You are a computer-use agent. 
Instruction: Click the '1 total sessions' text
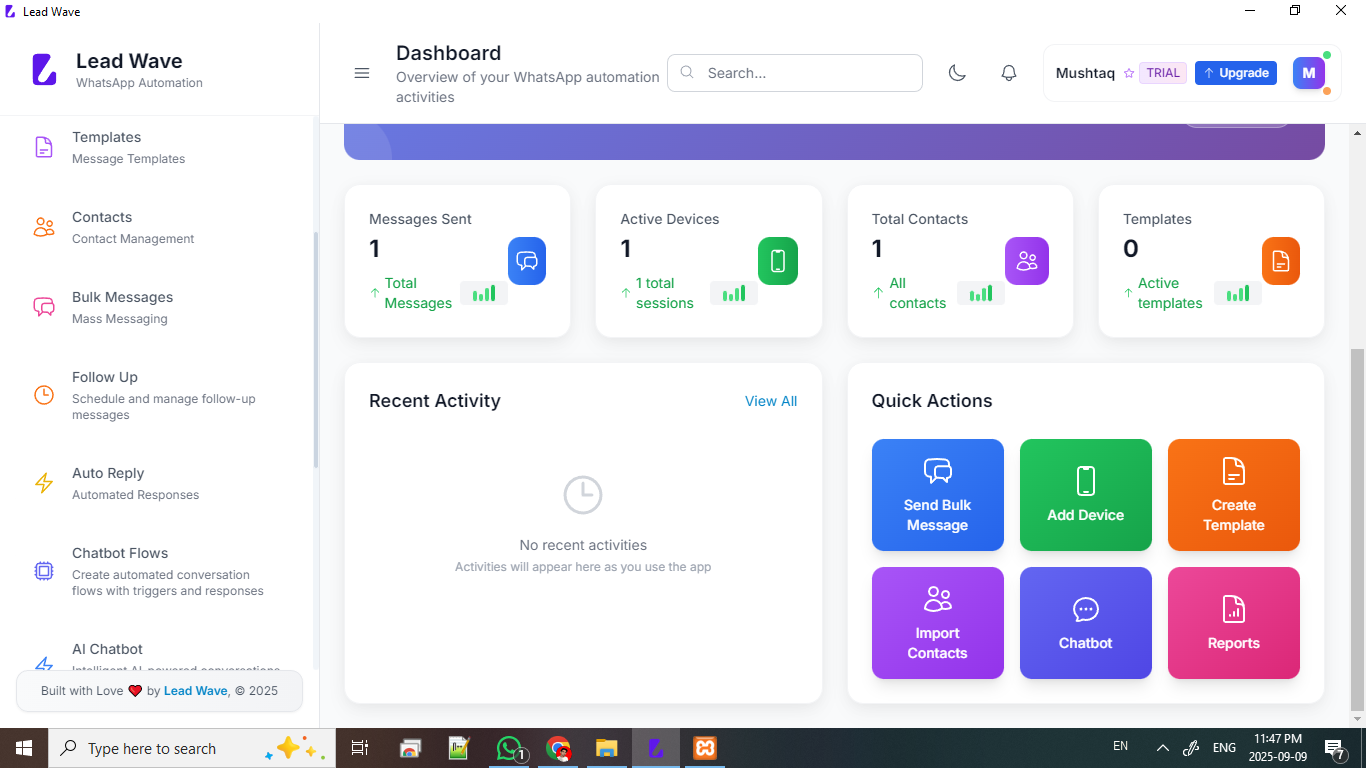point(665,293)
